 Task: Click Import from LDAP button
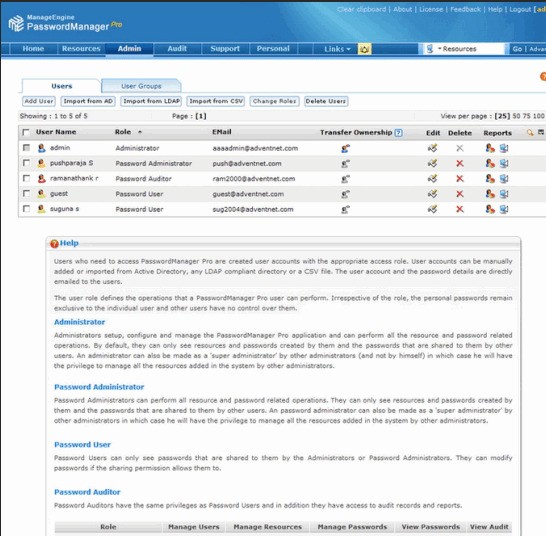click(151, 101)
